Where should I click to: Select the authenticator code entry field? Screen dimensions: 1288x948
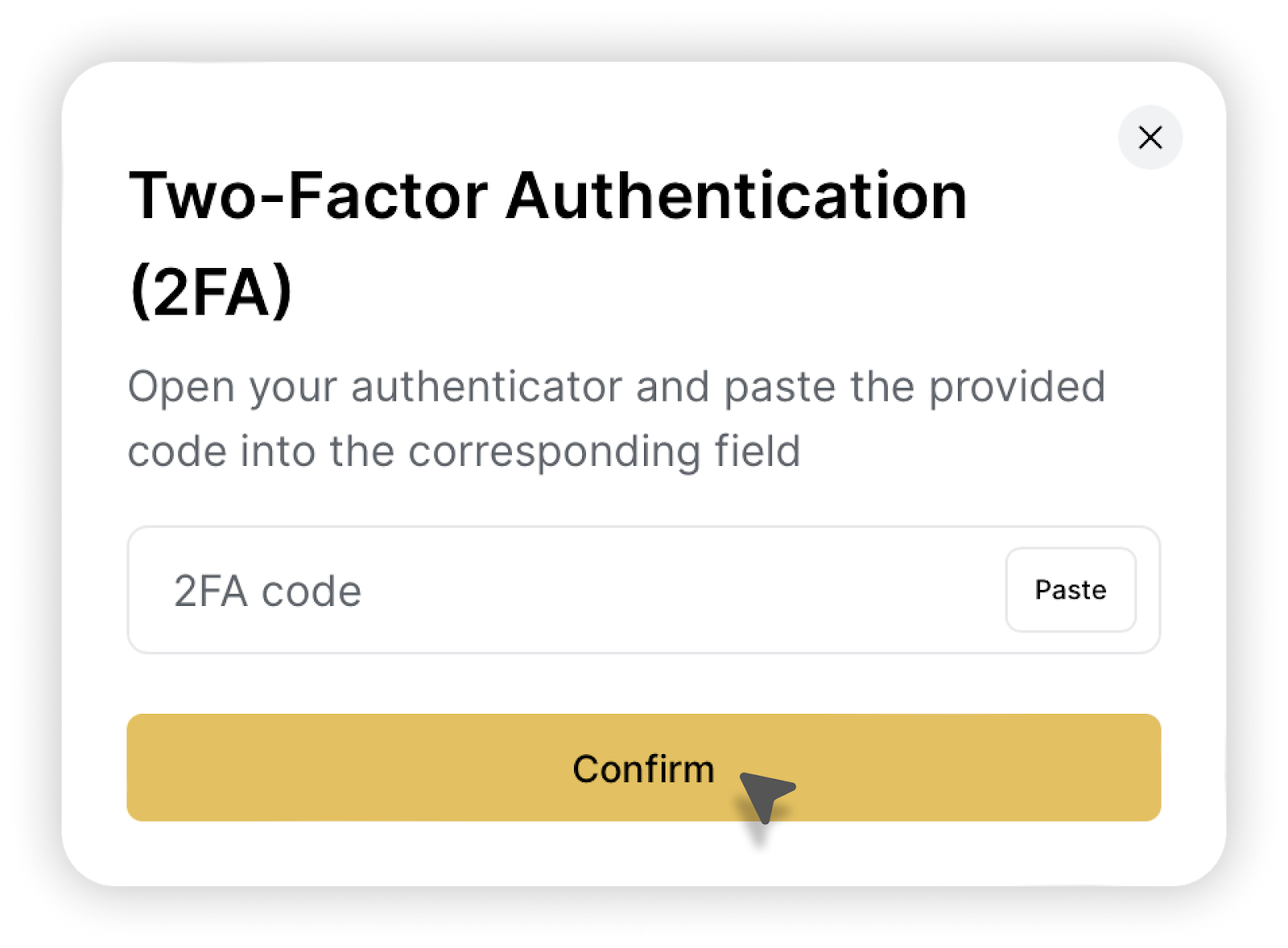click(x=563, y=591)
